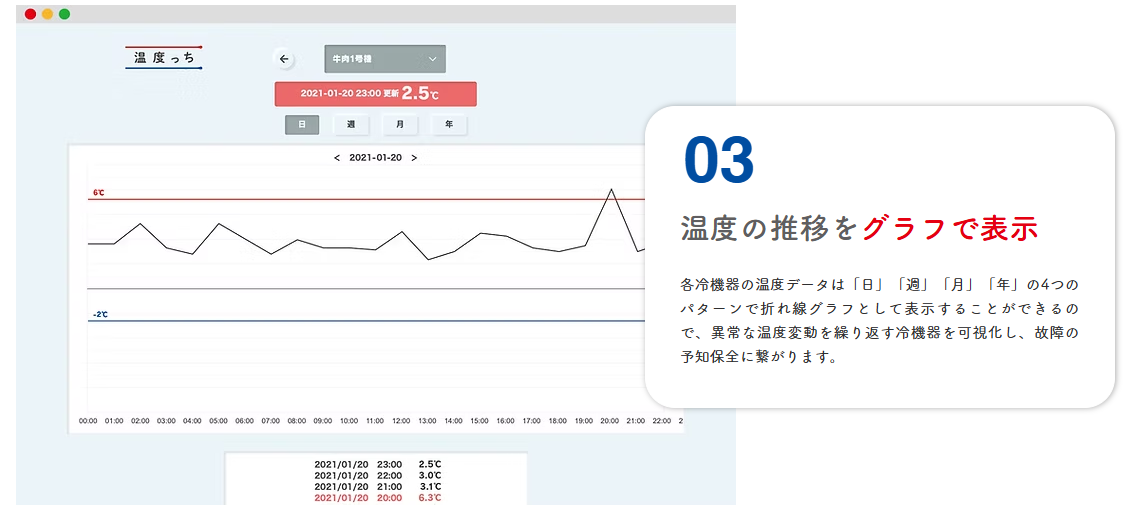Select the 21:00 3.1℃ log row
Viewport: 1141px width, 521px height.
378,487
